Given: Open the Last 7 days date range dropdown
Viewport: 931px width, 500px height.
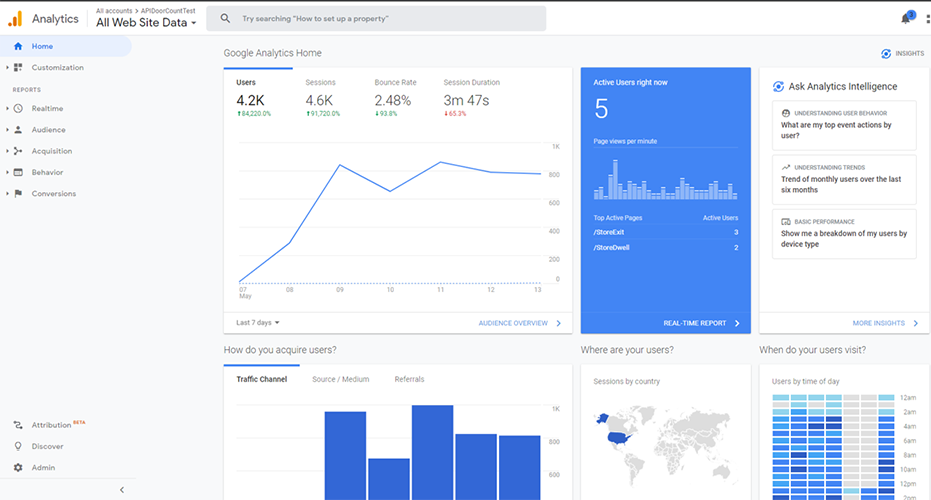Looking at the screenshot, I should coord(258,322).
